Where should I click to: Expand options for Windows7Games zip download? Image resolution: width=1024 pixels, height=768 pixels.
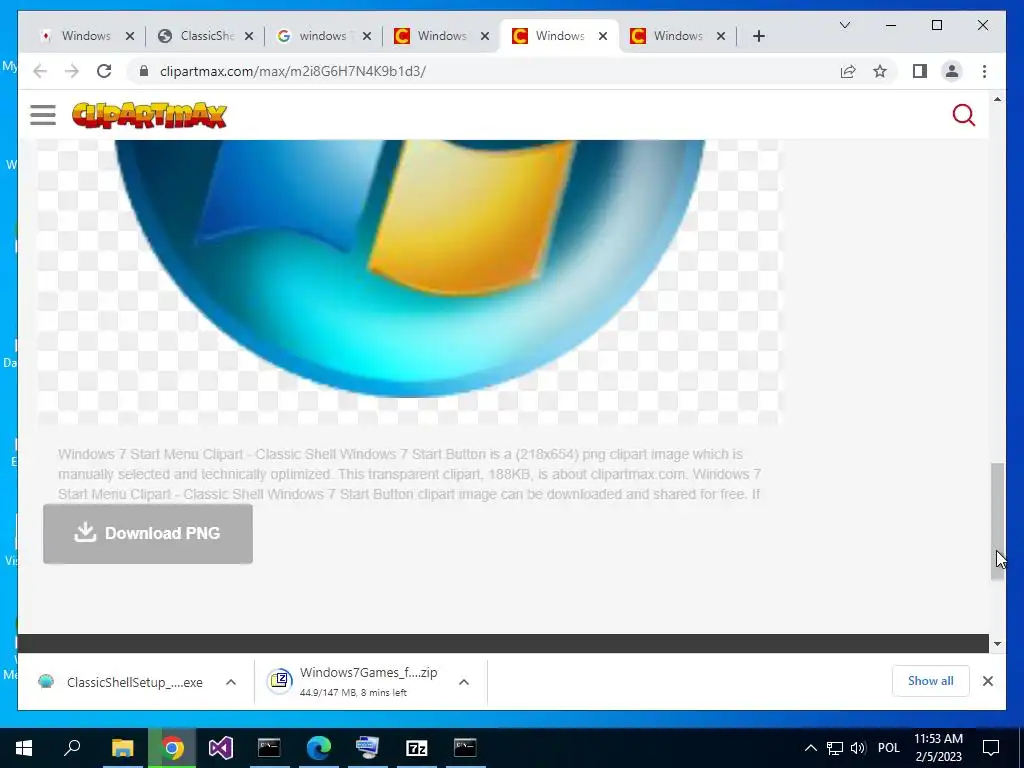[x=464, y=682]
